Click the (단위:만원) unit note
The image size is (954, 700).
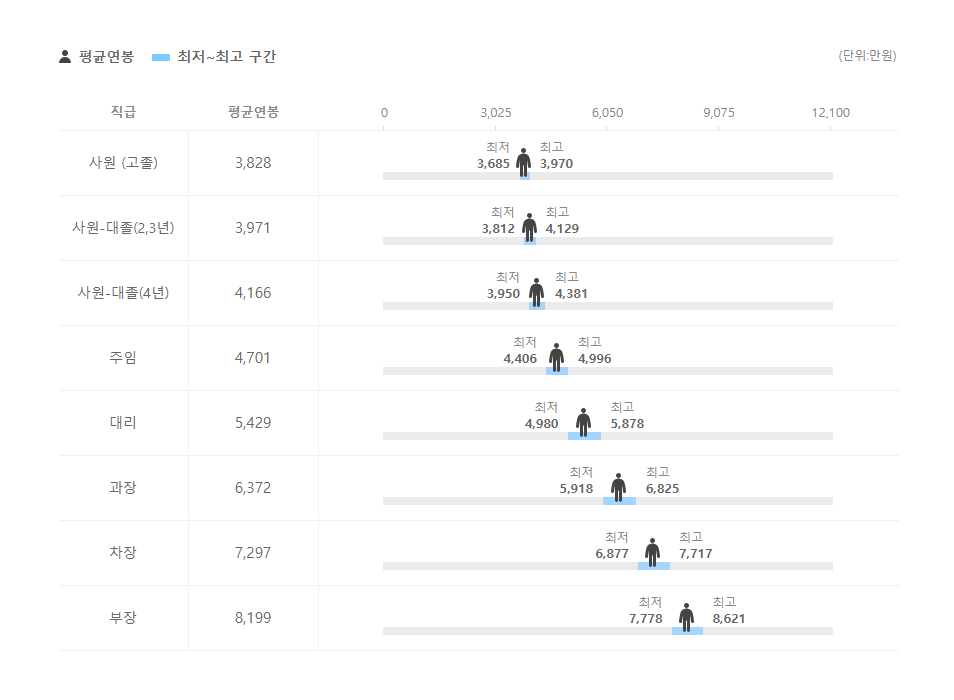pyautogui.click(x=867, y=56)
